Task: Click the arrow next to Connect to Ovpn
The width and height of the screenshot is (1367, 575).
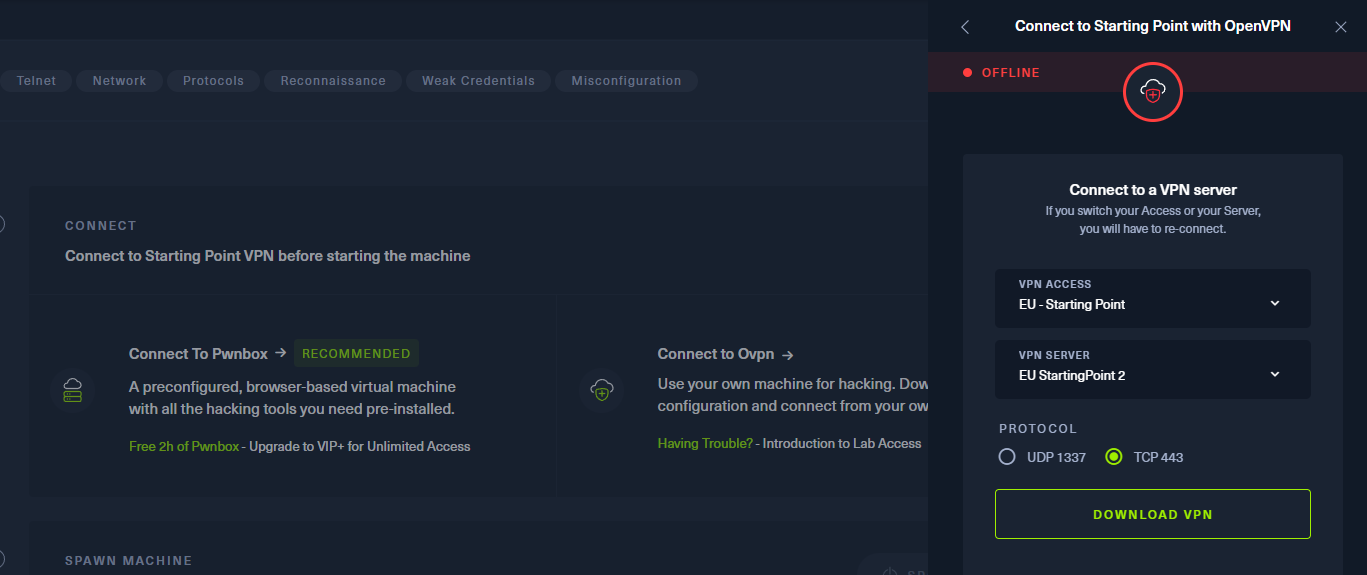Action: (788, 354)
